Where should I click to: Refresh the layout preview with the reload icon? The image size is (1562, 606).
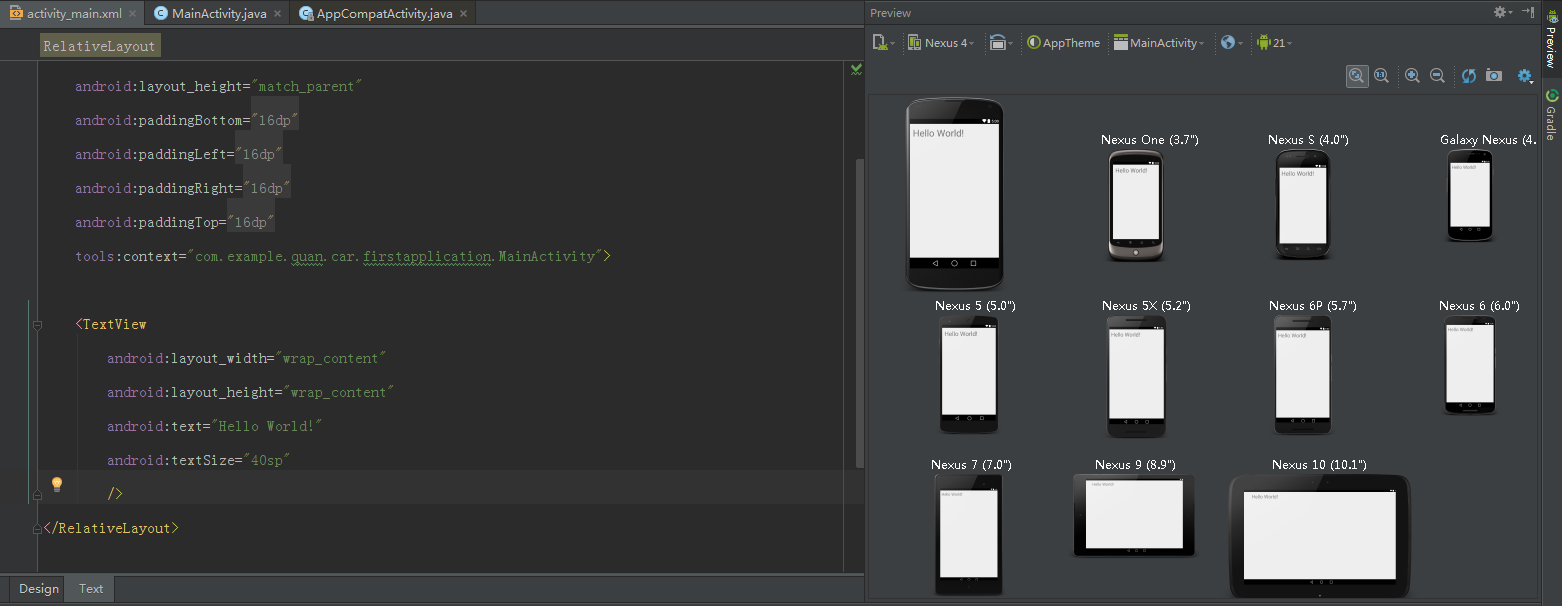[x=1468, y=75]
